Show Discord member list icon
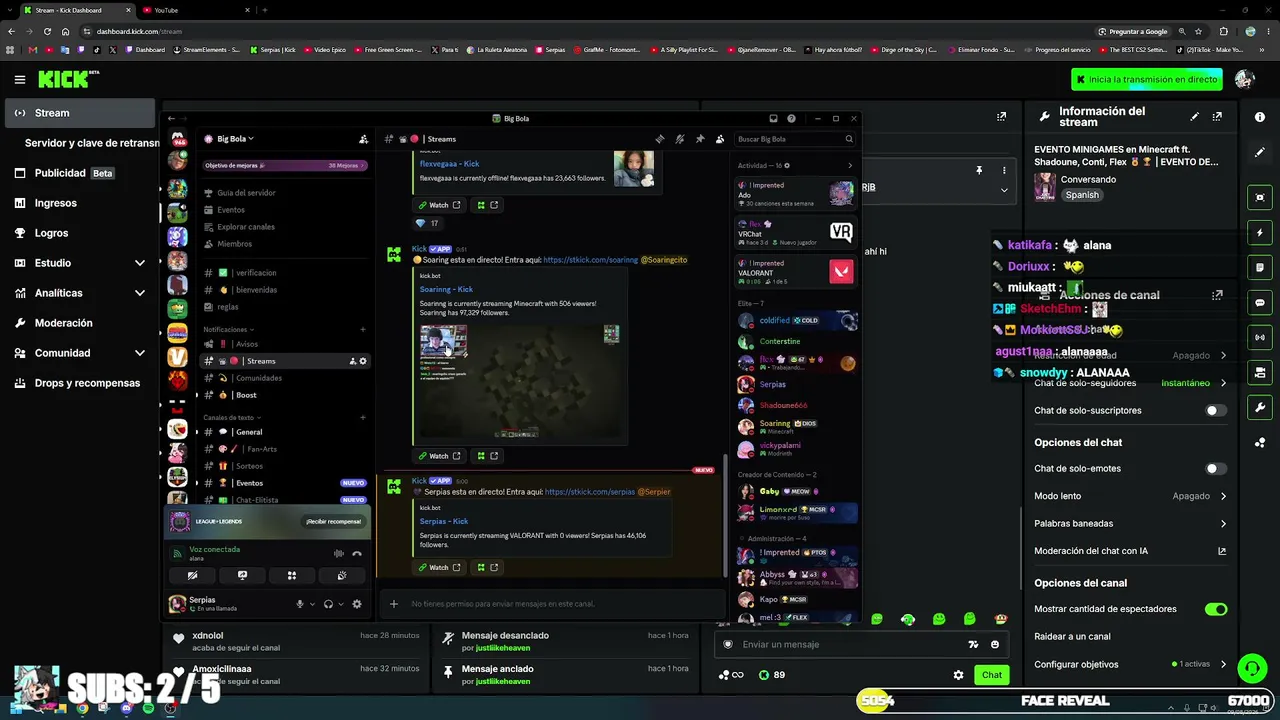 720,139
